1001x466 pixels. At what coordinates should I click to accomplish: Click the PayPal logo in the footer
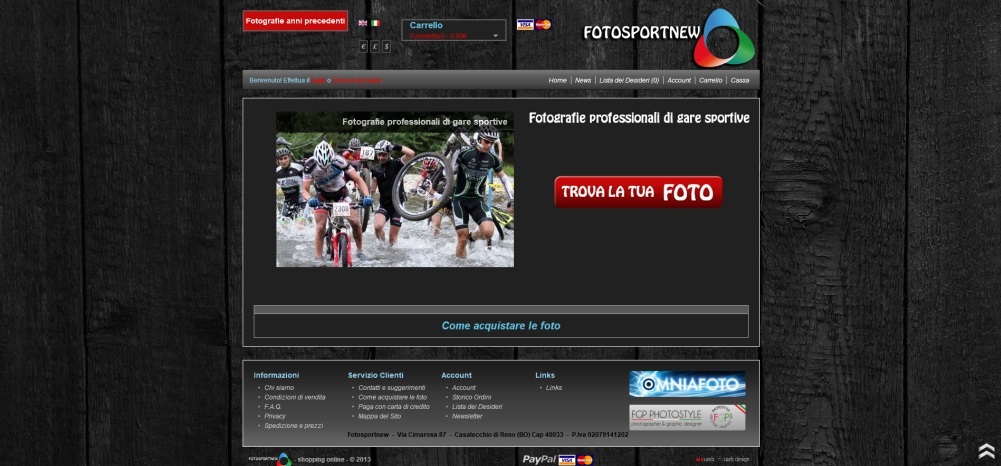[539, 459]
